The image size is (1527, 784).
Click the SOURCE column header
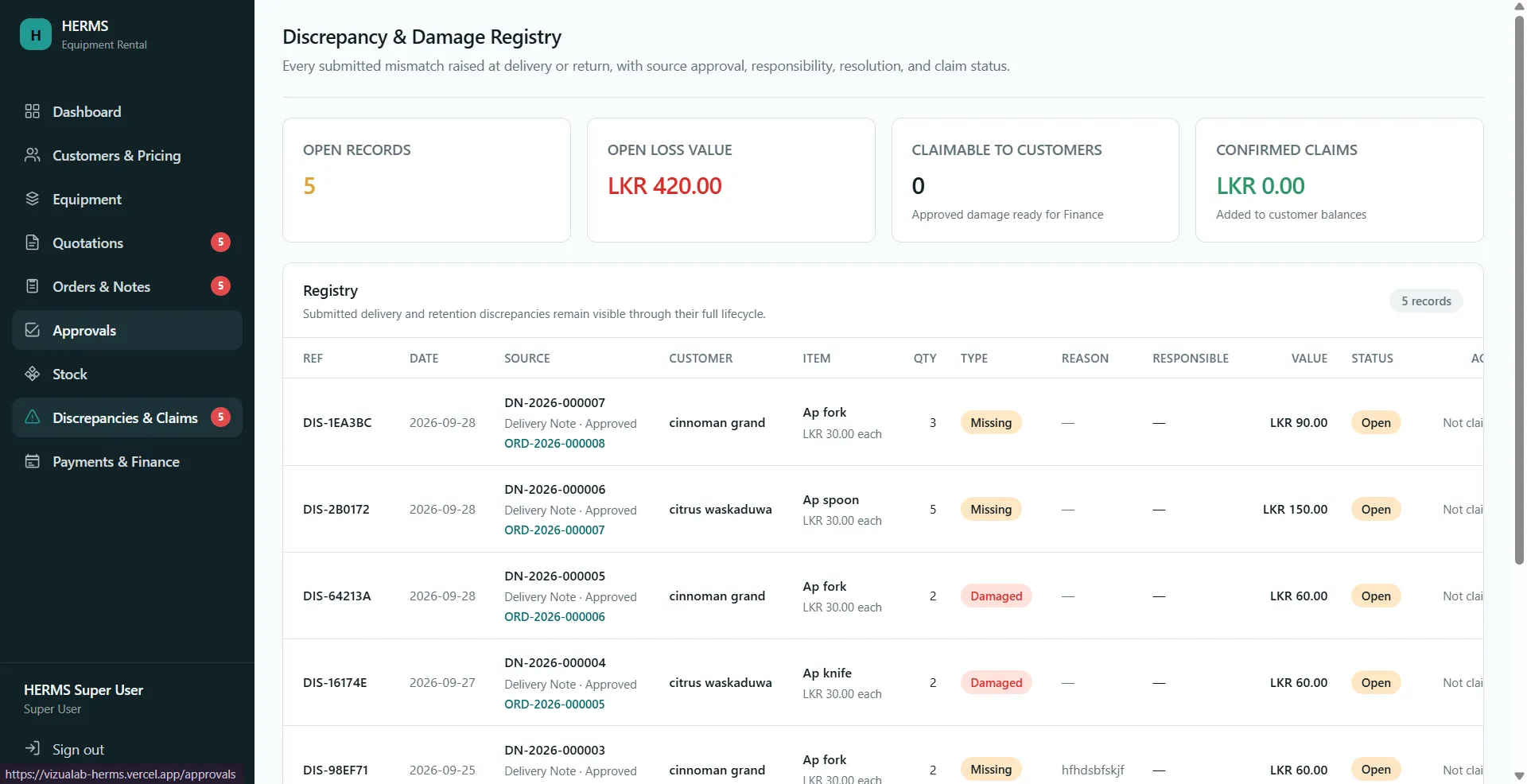[526, 359]
